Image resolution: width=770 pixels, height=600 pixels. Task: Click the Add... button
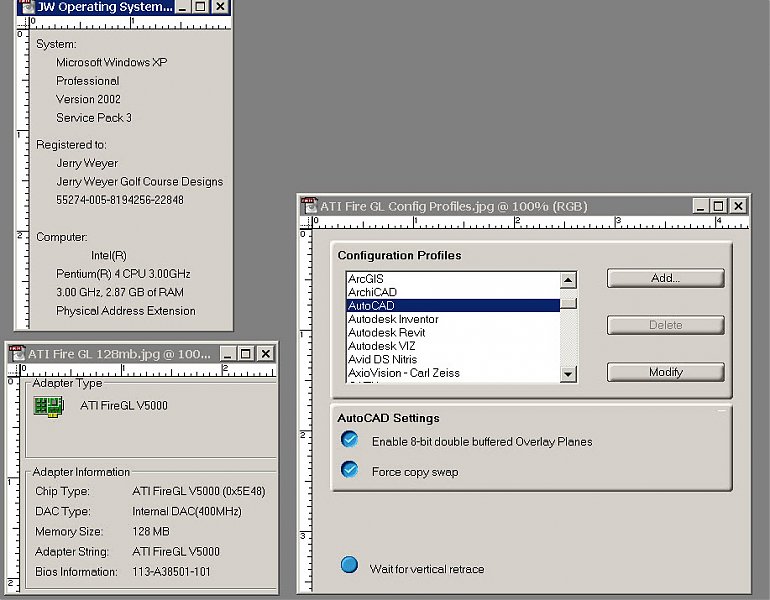click(x=665, y=278)
